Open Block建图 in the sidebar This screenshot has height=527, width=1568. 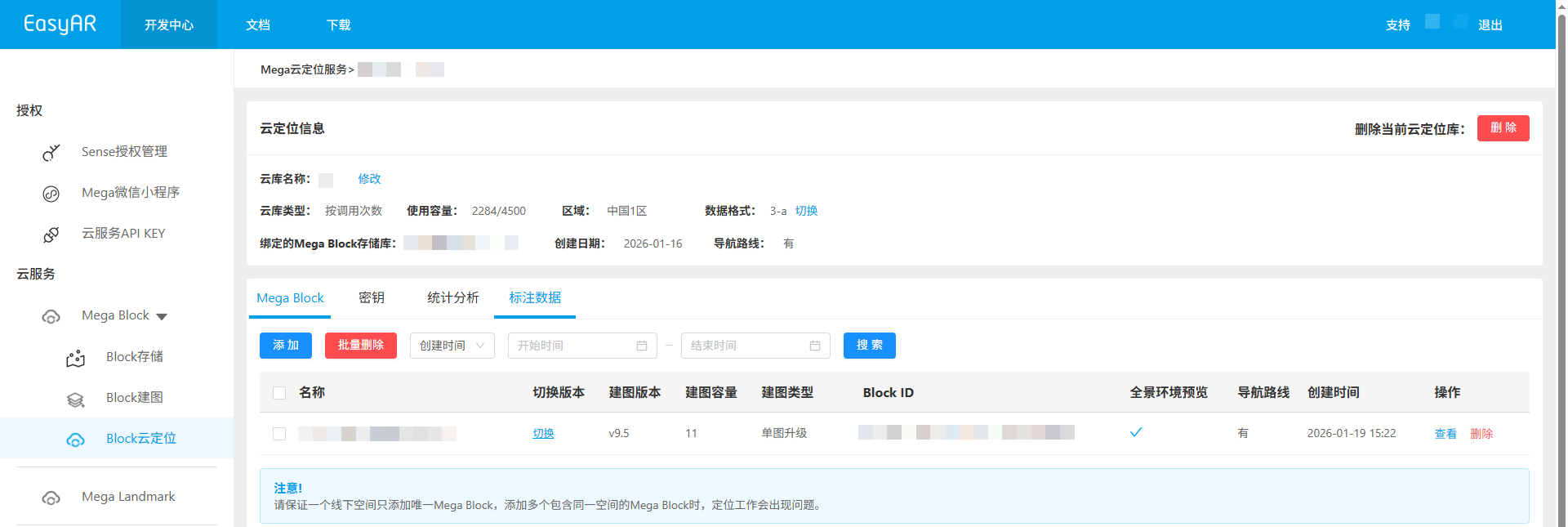click(135, 398)
